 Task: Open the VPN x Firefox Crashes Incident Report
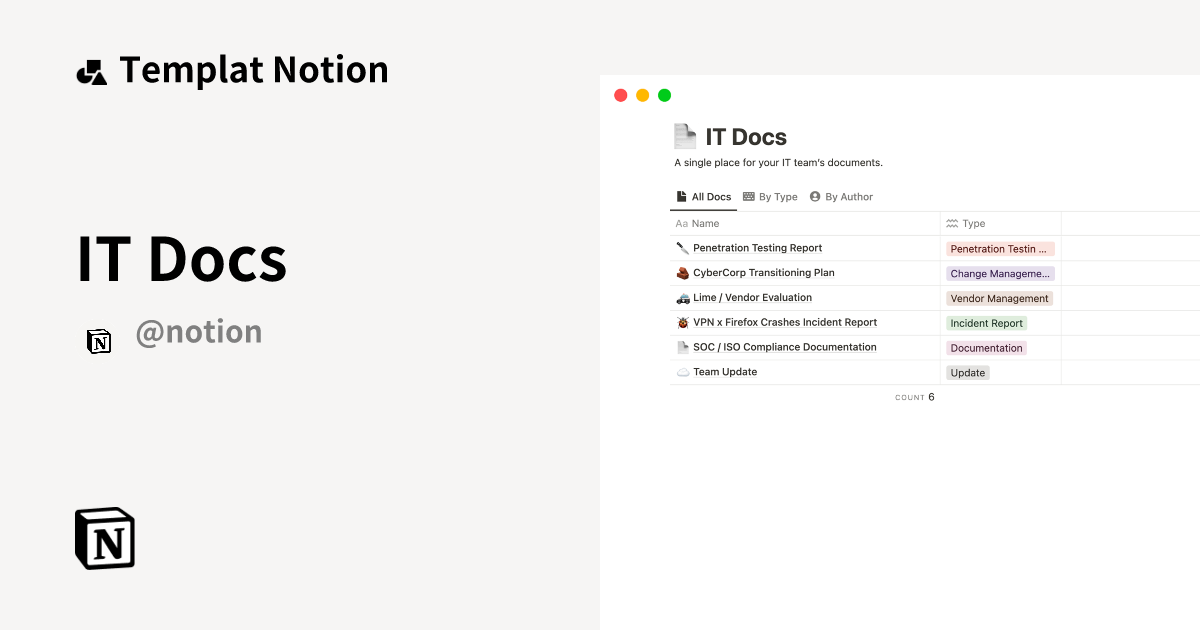tap(785, 322)
